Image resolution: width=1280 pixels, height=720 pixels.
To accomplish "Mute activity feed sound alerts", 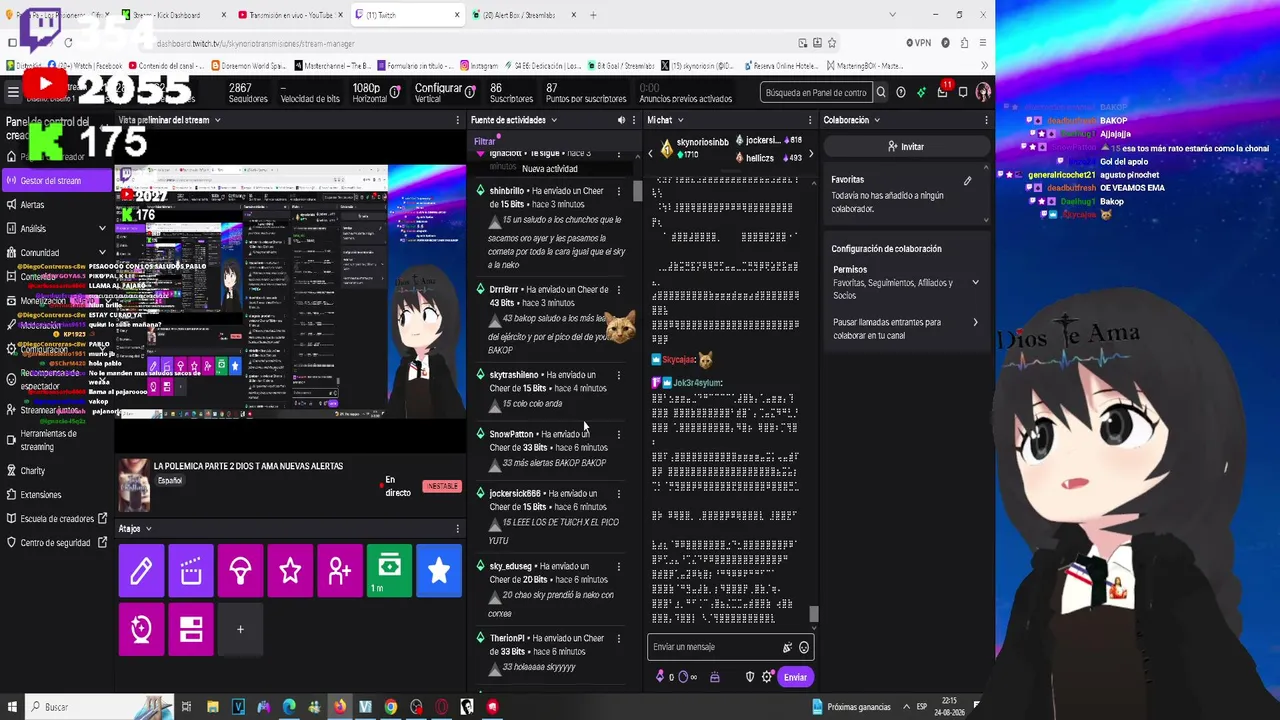I will [x=621, y=120].
